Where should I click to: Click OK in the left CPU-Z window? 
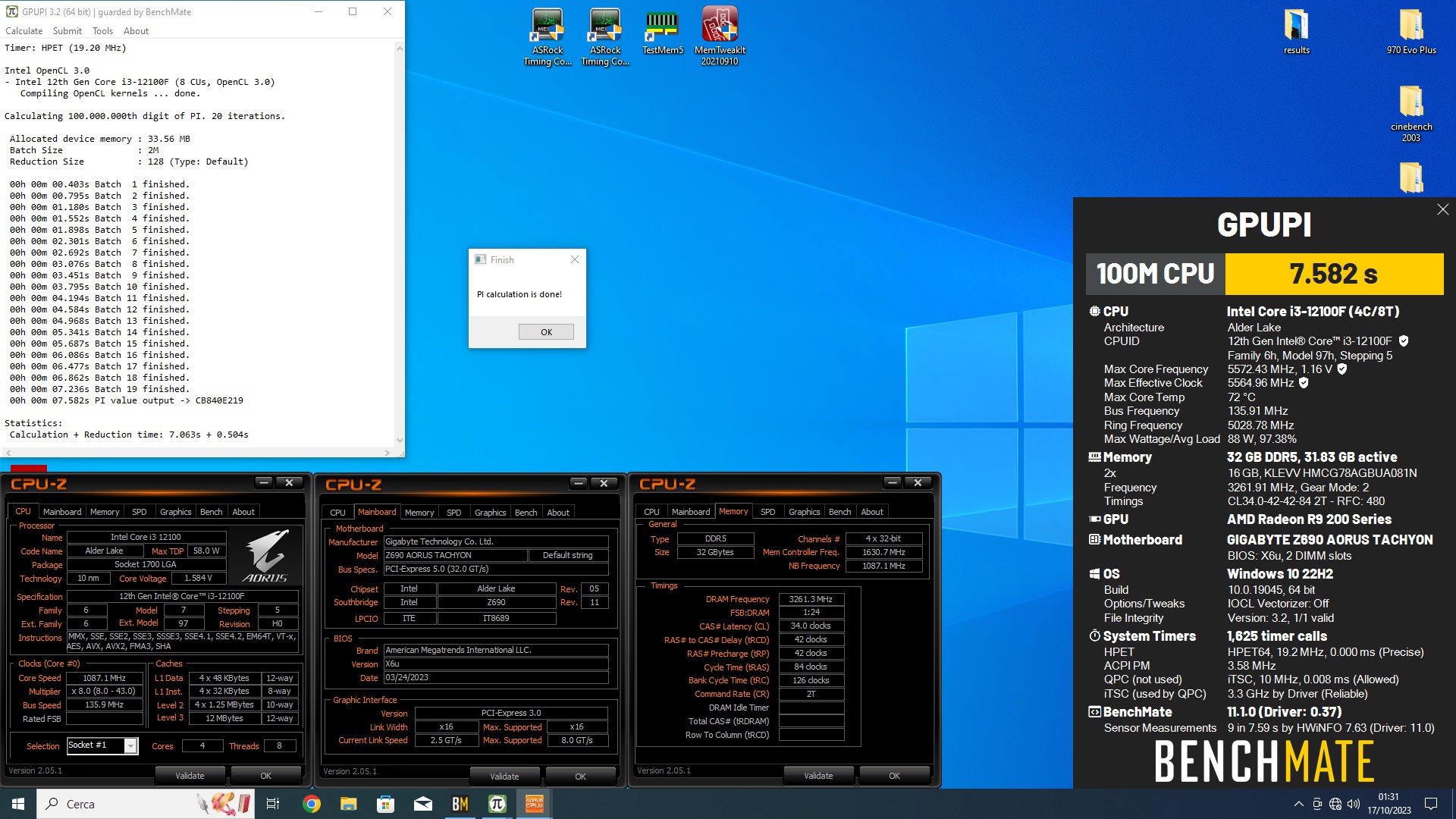[265, 776]
